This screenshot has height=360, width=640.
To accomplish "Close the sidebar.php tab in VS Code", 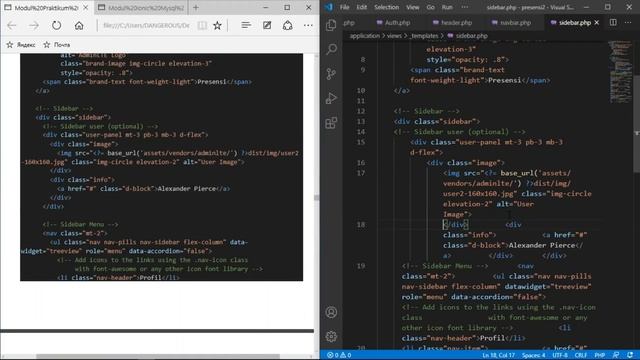I will pos(597,22).
